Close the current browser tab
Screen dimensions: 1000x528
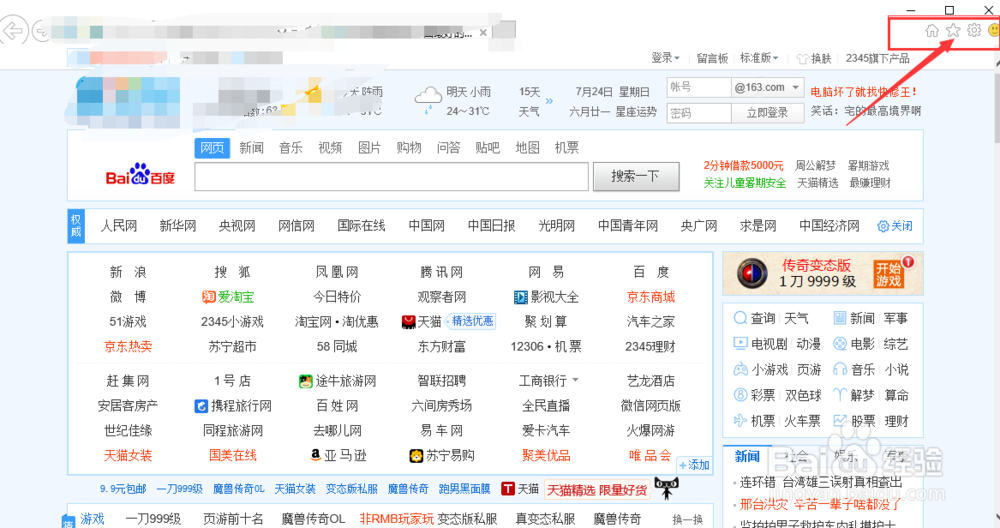(x=483, y=33)
